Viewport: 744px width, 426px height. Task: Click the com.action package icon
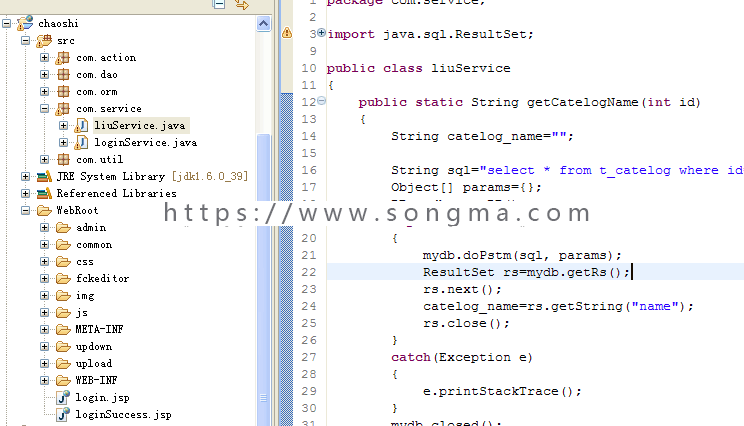(63, 58)
